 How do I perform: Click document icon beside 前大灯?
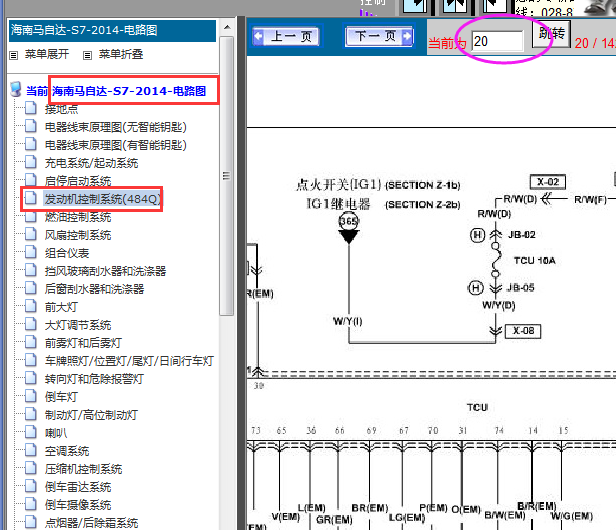pos(31,306)
